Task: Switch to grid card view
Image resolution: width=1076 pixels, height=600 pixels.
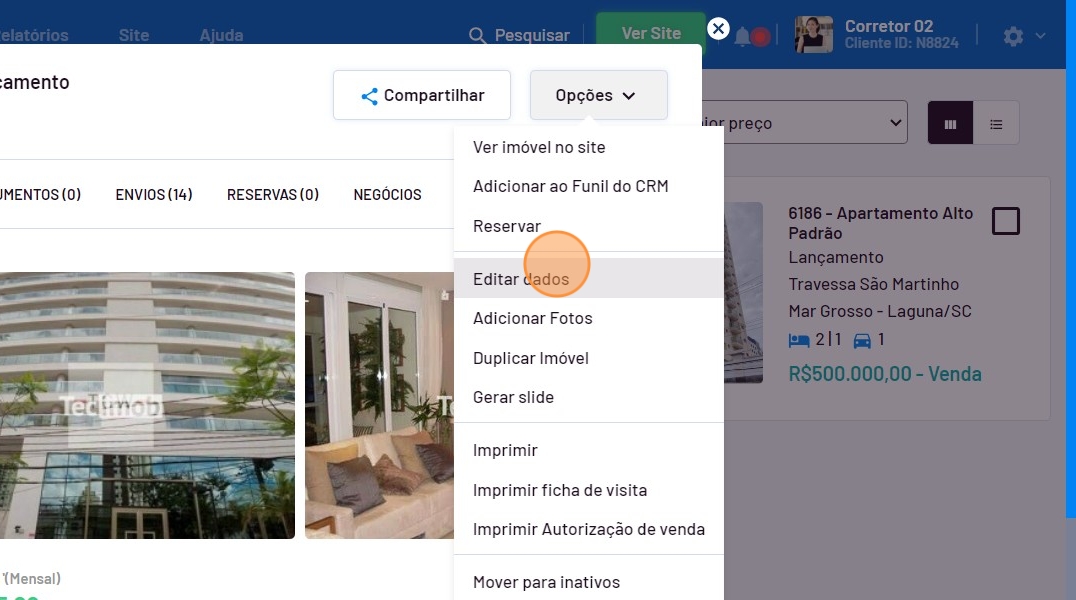Action: [950, 124]
